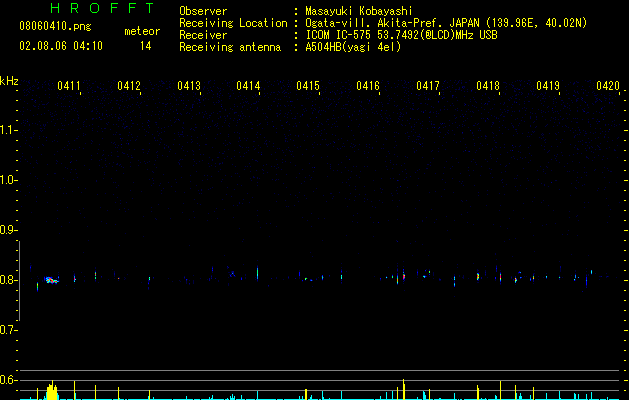Click the observer name Masayuki Kobayashi
Viewport: 629px width, 400px height.
point(359,11)
